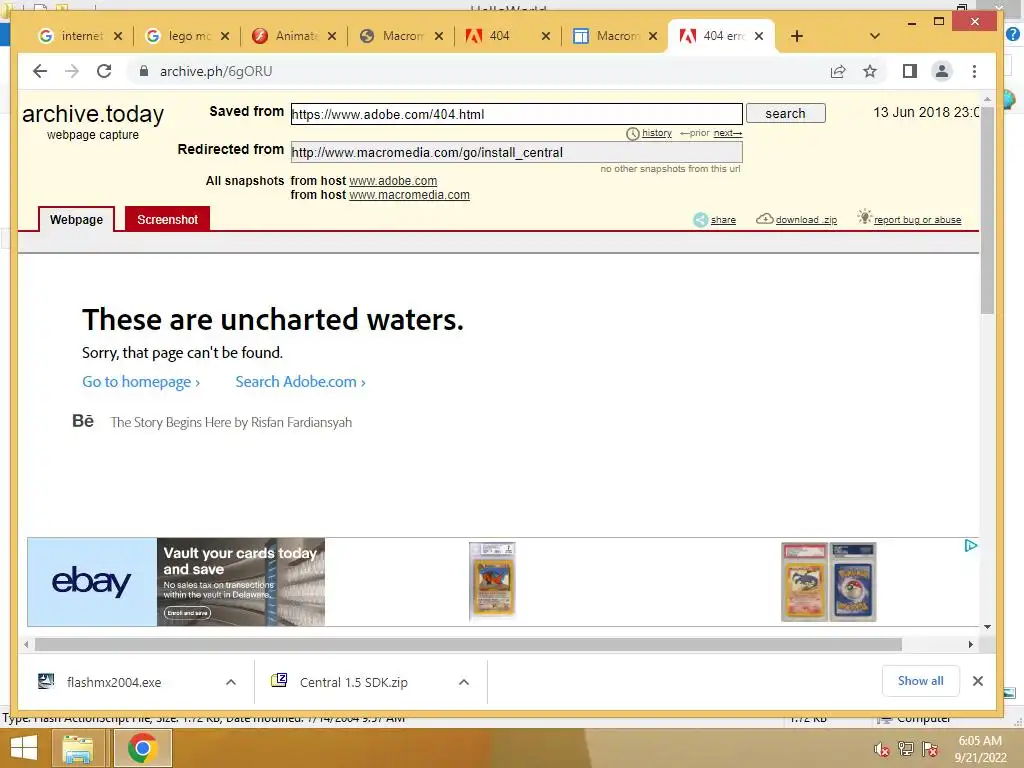Screen dimensions: 1024x768
Task: Open downloaded flashmx2004.exe
Action: click(x=114, y=682)
